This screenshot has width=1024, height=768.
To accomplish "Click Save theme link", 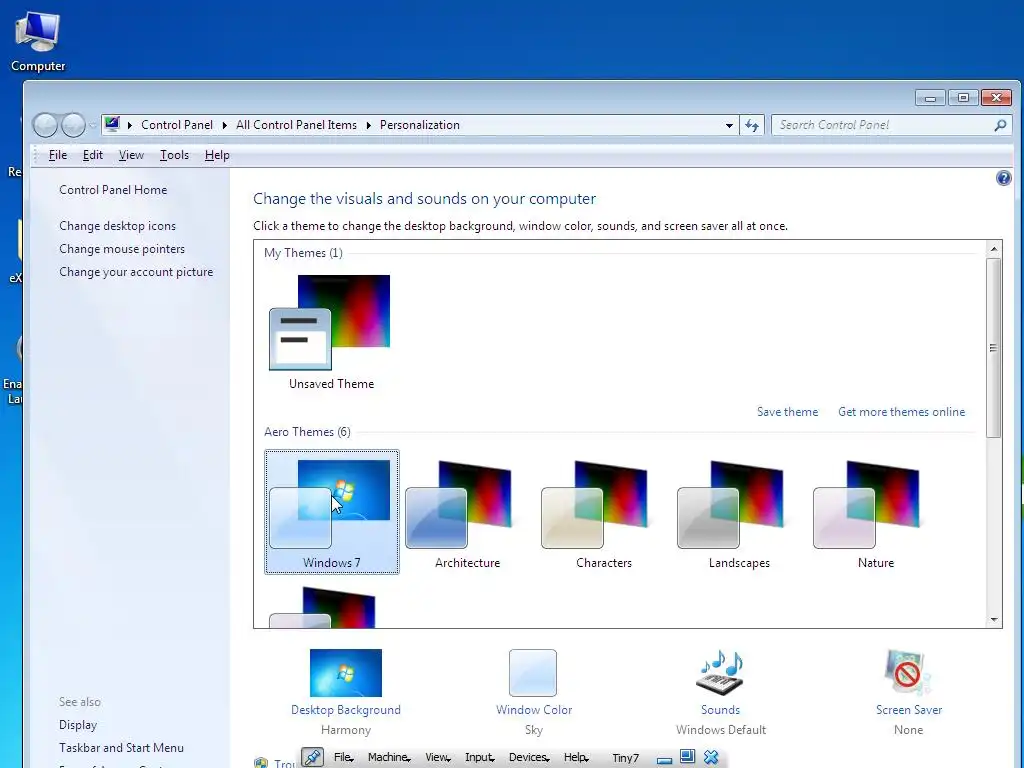I will pyautogui.click(x=788, y=411).
